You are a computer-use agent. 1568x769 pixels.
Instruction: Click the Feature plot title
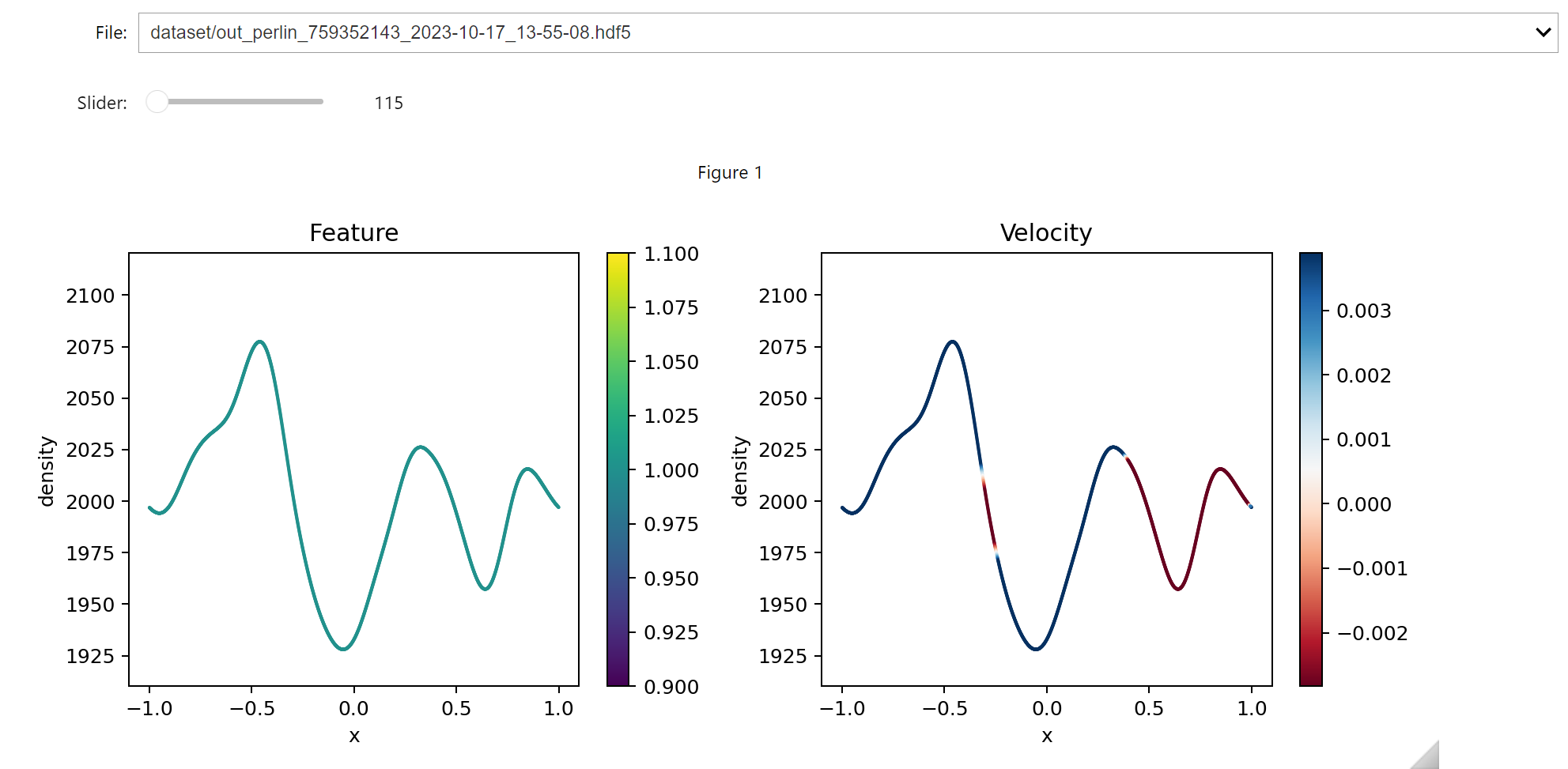click(x=353, y=232)
